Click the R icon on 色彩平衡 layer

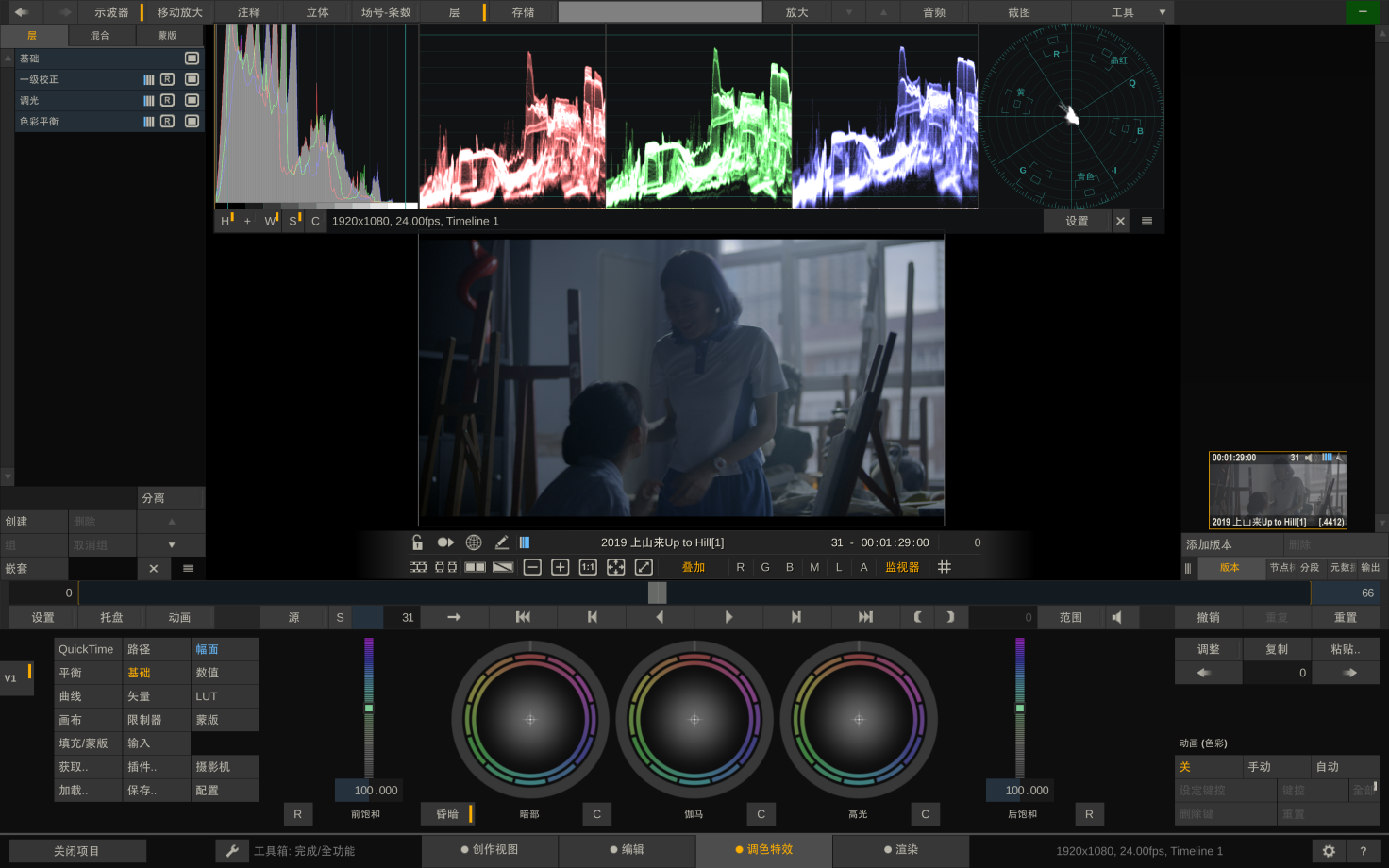(167, 121)
